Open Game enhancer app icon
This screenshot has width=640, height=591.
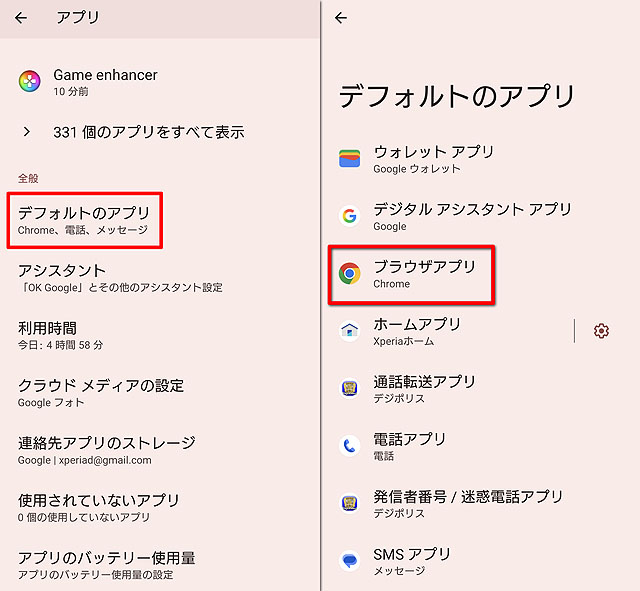pos(30,82)
